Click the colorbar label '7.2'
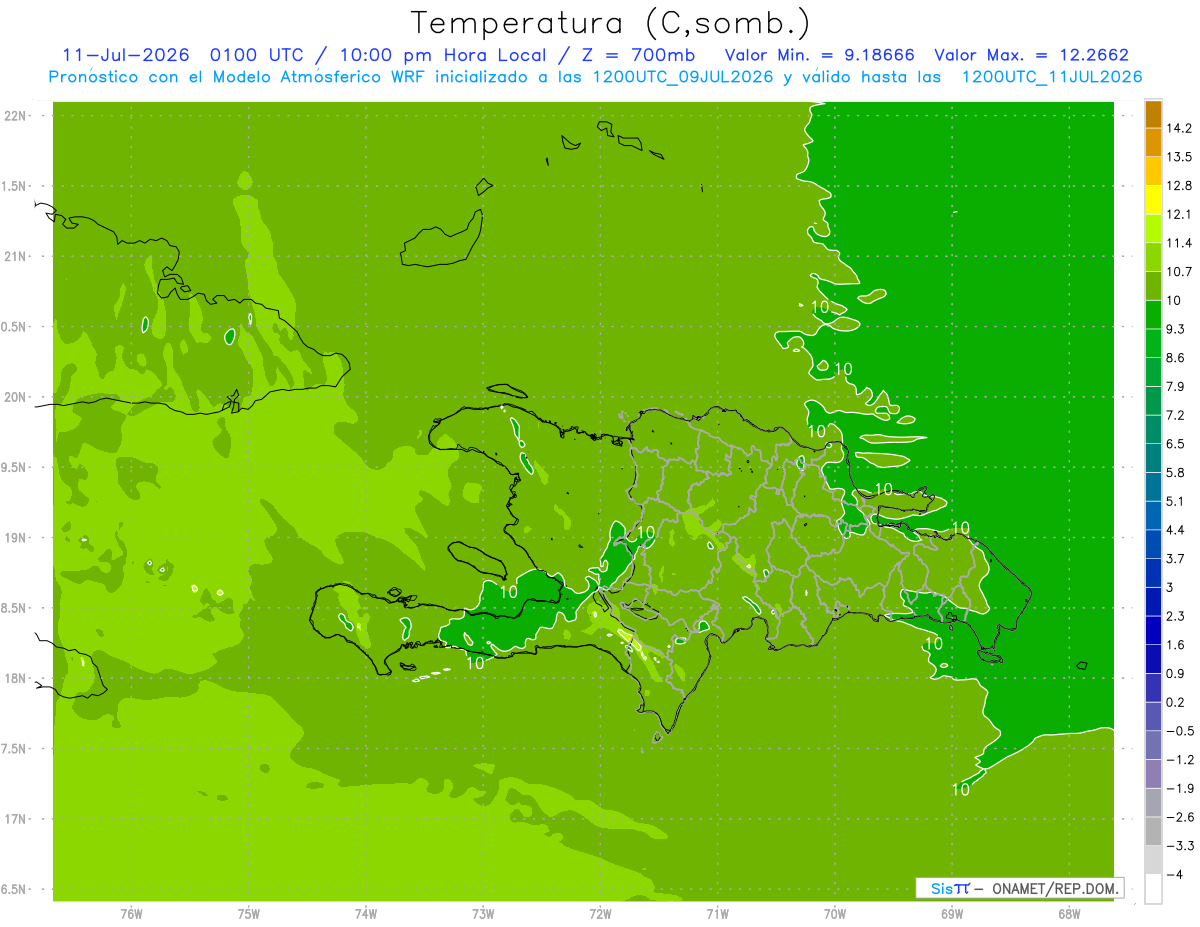1200x927 pixels. (x=1175, y=415)
